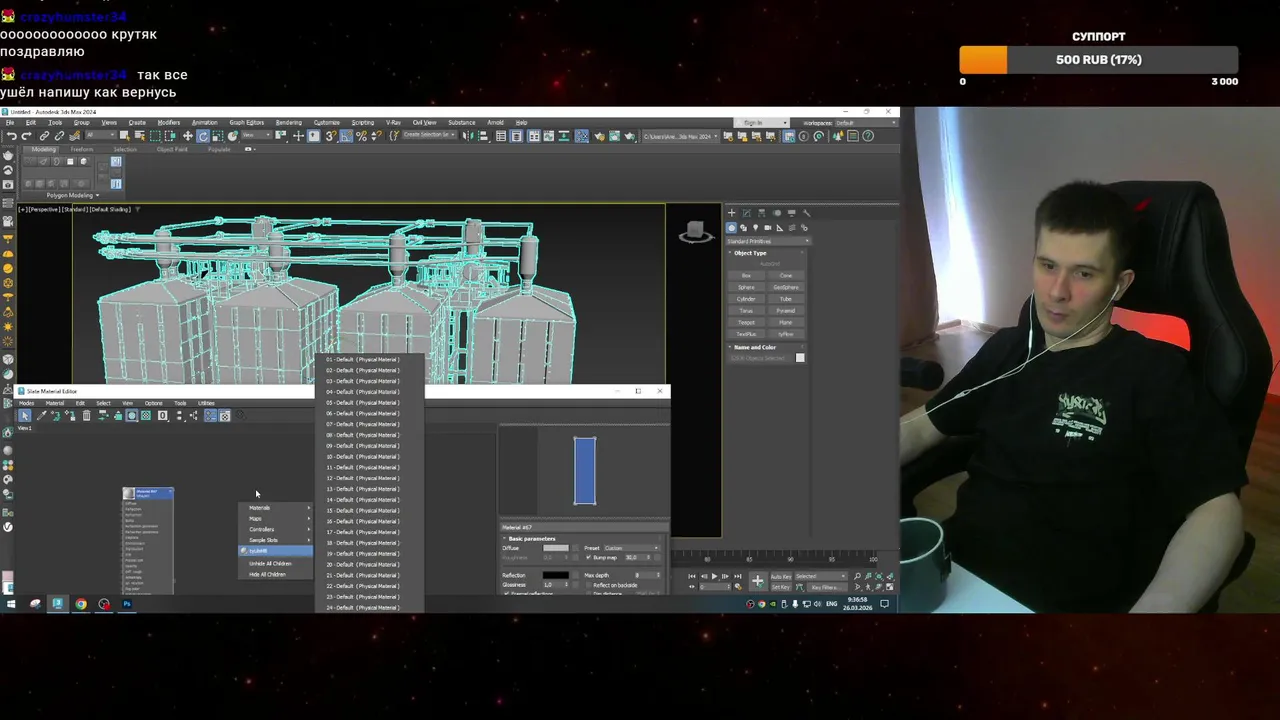Click the Windows Start button
The height and width of the screenshot is (720, 1280).
tap(11, 604)
